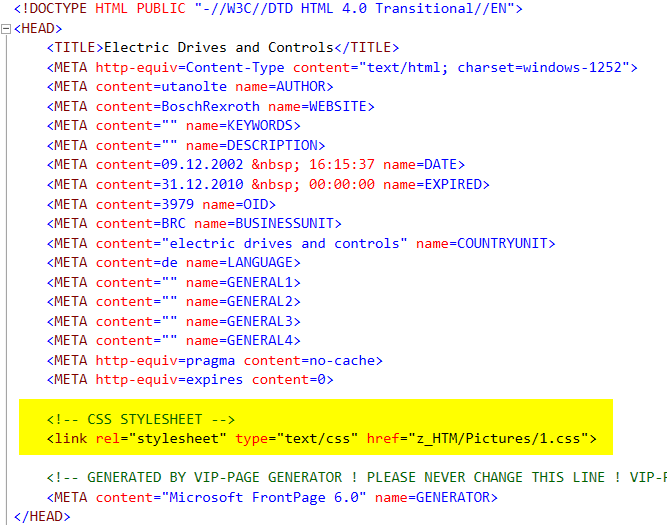Click the Microsoft FrontPage 6.0 GENERATOR line
The height and width of the screenshot is (525, 667).
tap(271, 497)
